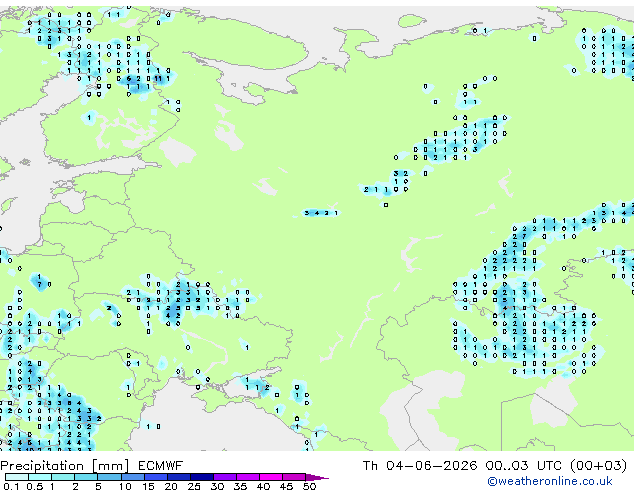Click the 2–5 mm legend color swatch
634x490 pixels.
coord(86,477)
